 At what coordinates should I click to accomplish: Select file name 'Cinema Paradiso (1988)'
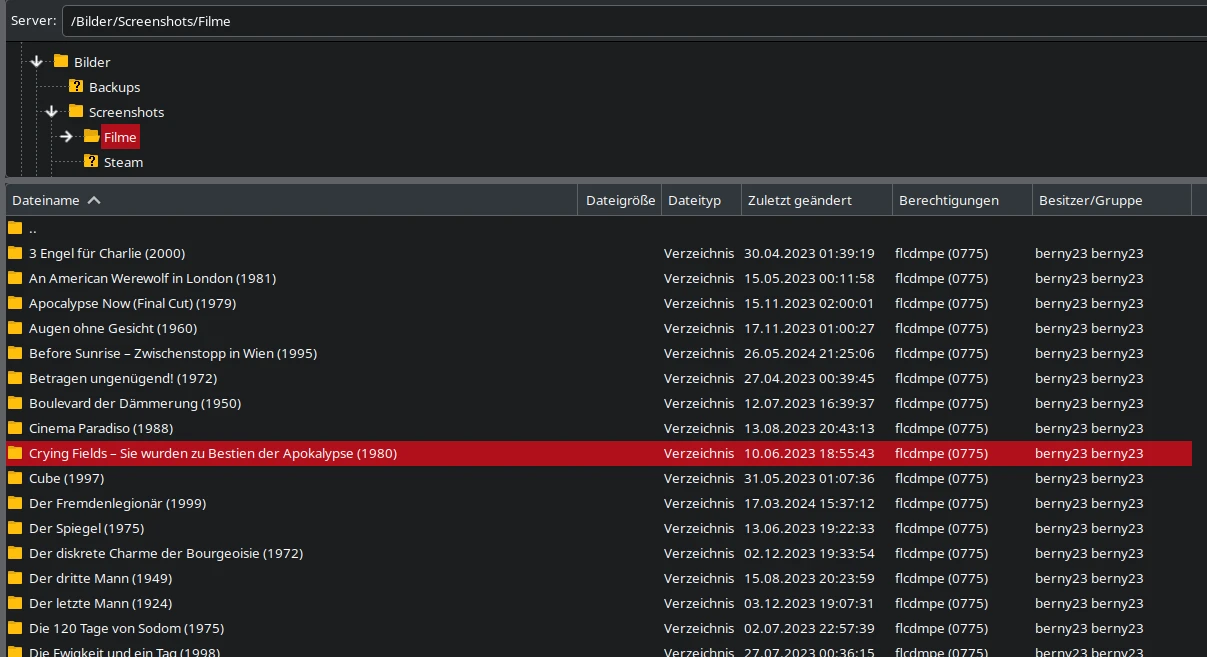[x=101, y=428]
